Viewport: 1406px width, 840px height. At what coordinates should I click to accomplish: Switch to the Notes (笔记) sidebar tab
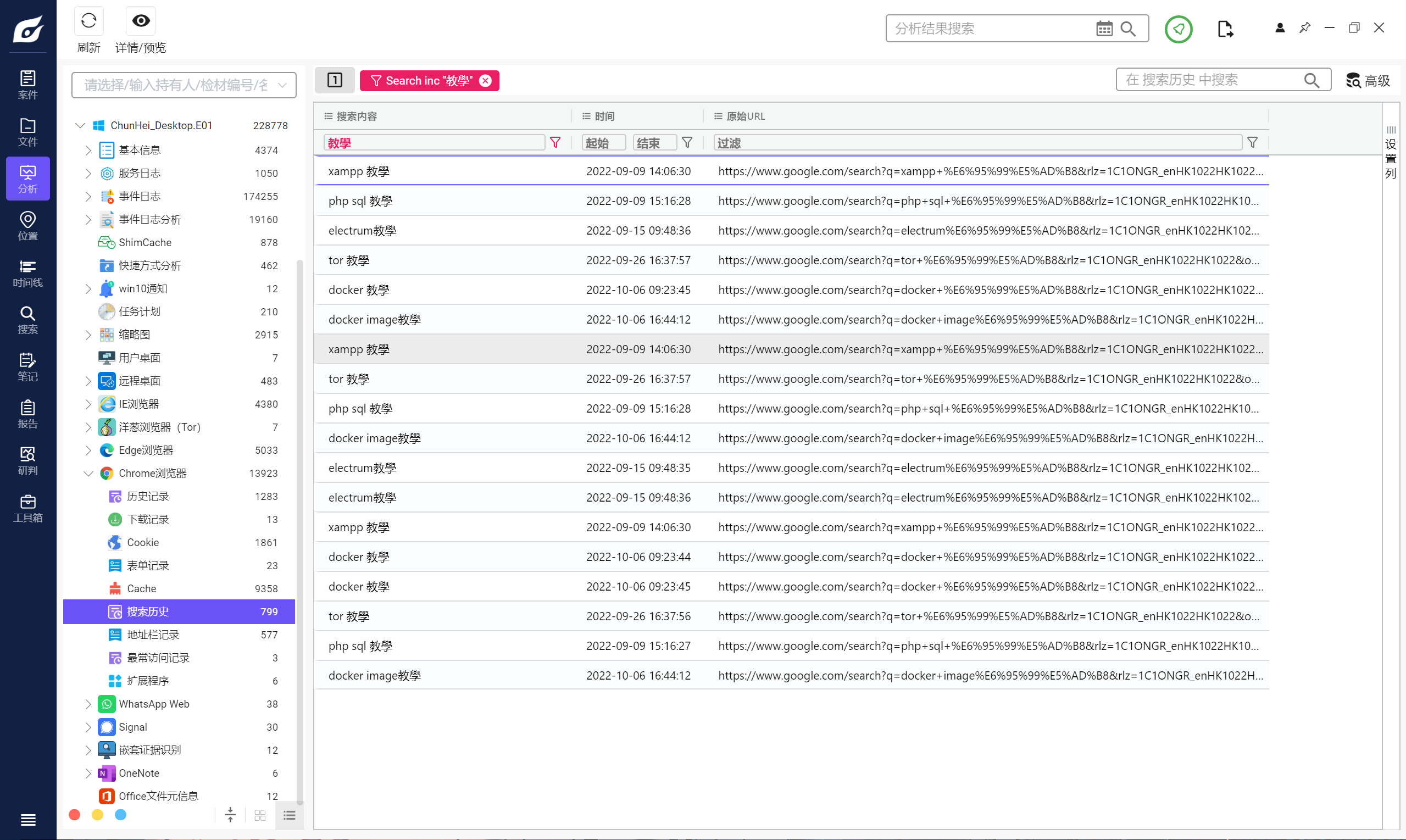click(x=27, y=367)
